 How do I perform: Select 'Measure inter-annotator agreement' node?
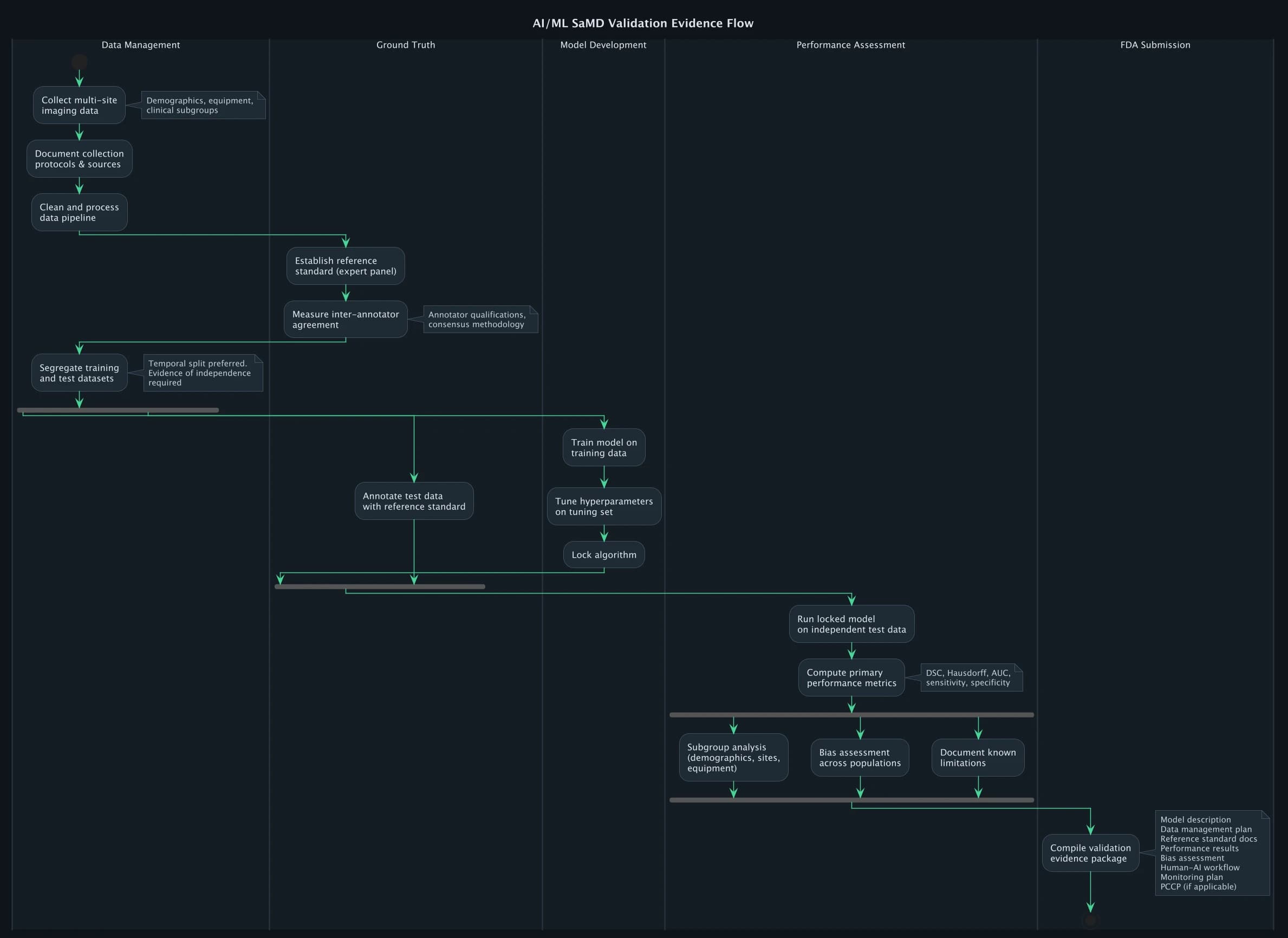pos(344,319)
